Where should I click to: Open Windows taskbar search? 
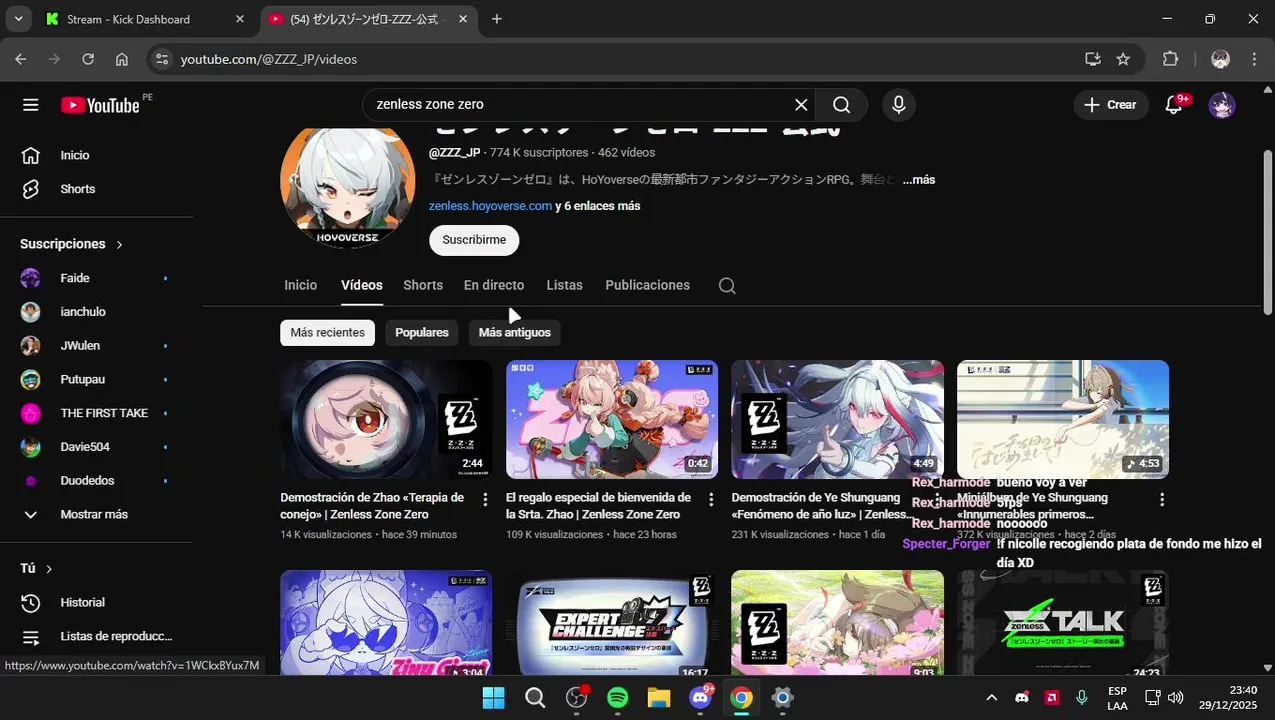[535, 698]
